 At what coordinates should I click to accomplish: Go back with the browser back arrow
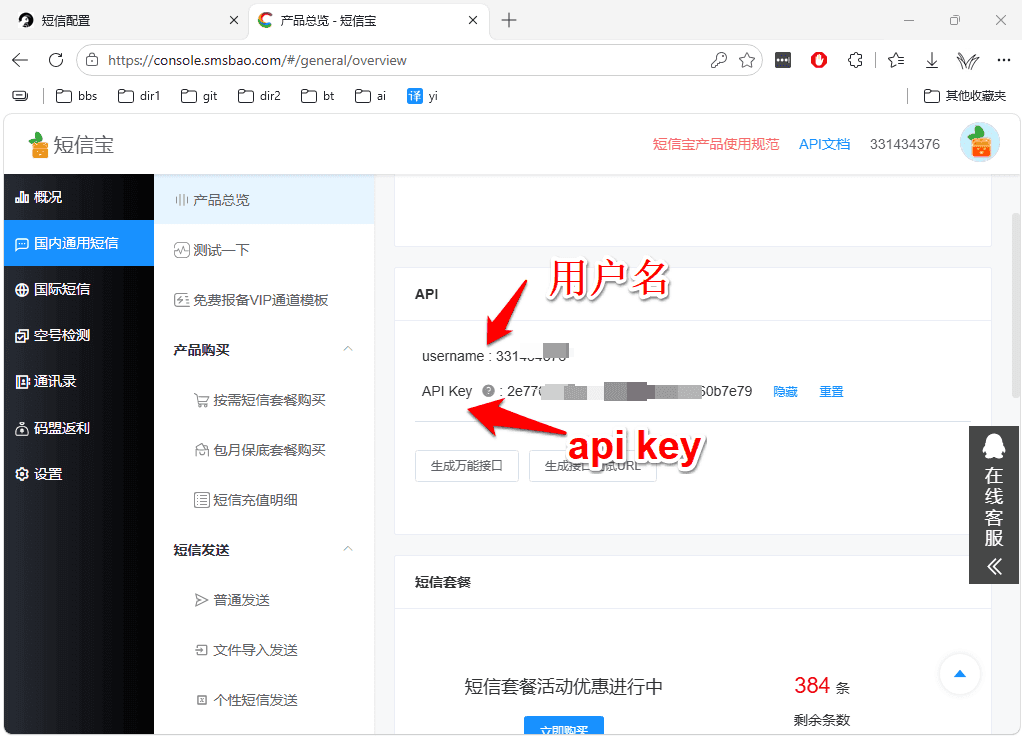click(20, 61)
